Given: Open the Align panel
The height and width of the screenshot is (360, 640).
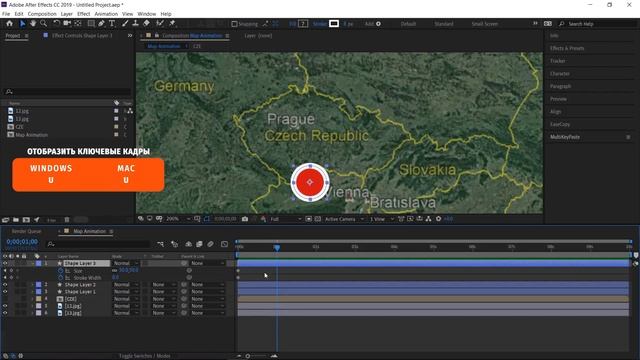Looking at the screenshot, I should (556, 111).
